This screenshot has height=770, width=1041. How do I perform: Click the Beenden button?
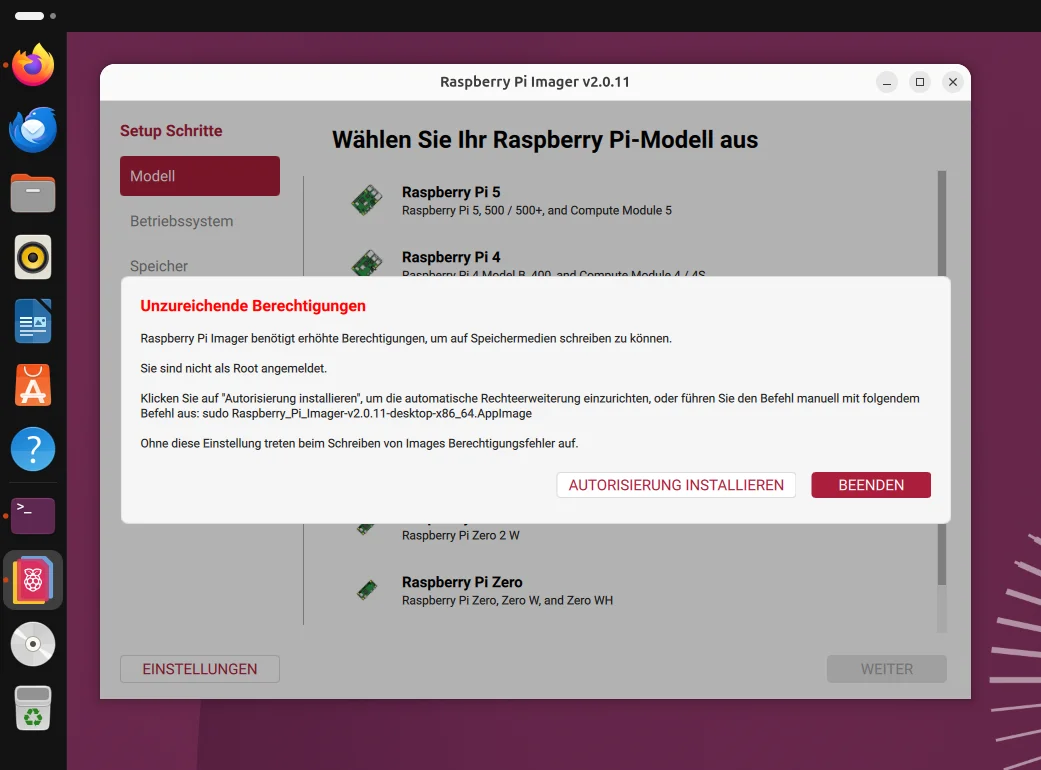point(871,485)
